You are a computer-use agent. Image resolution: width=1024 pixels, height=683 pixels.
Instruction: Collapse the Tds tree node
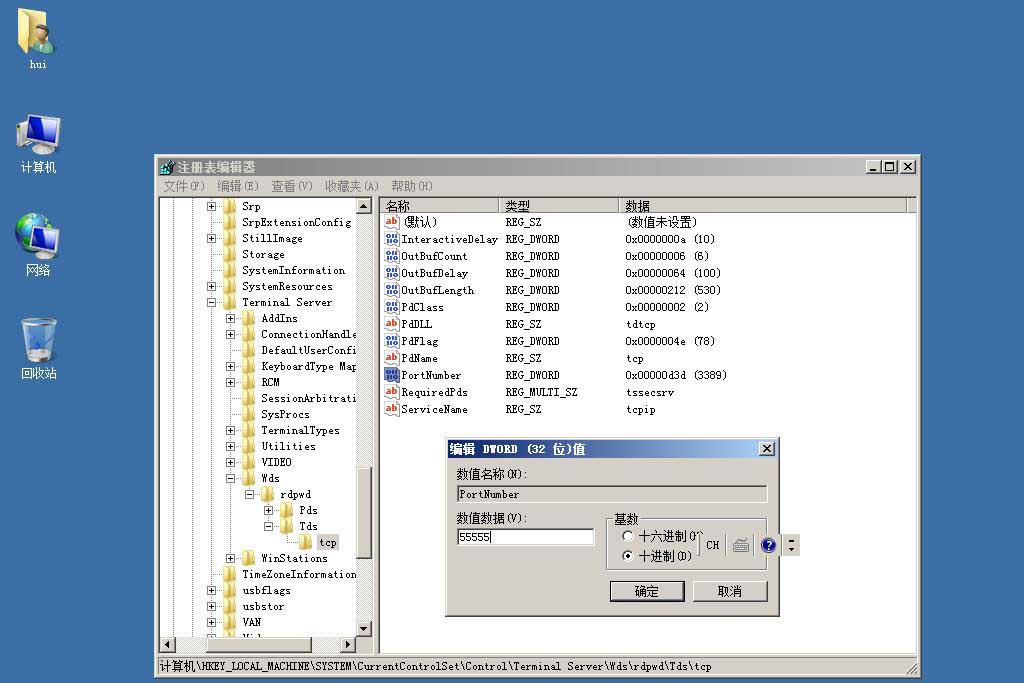click(268, 526)
